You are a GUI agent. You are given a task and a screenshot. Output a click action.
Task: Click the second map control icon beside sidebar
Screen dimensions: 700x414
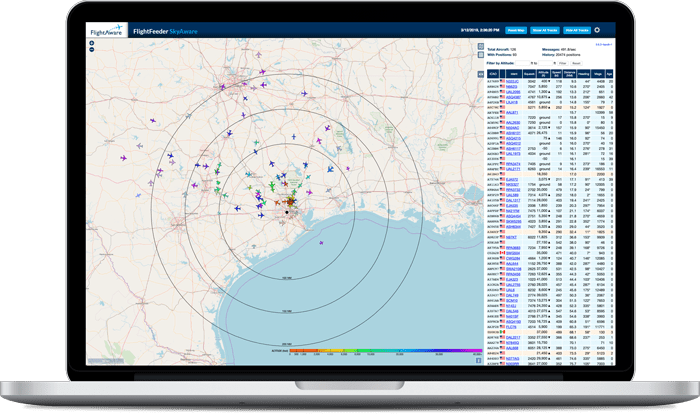tap(479, 54)
